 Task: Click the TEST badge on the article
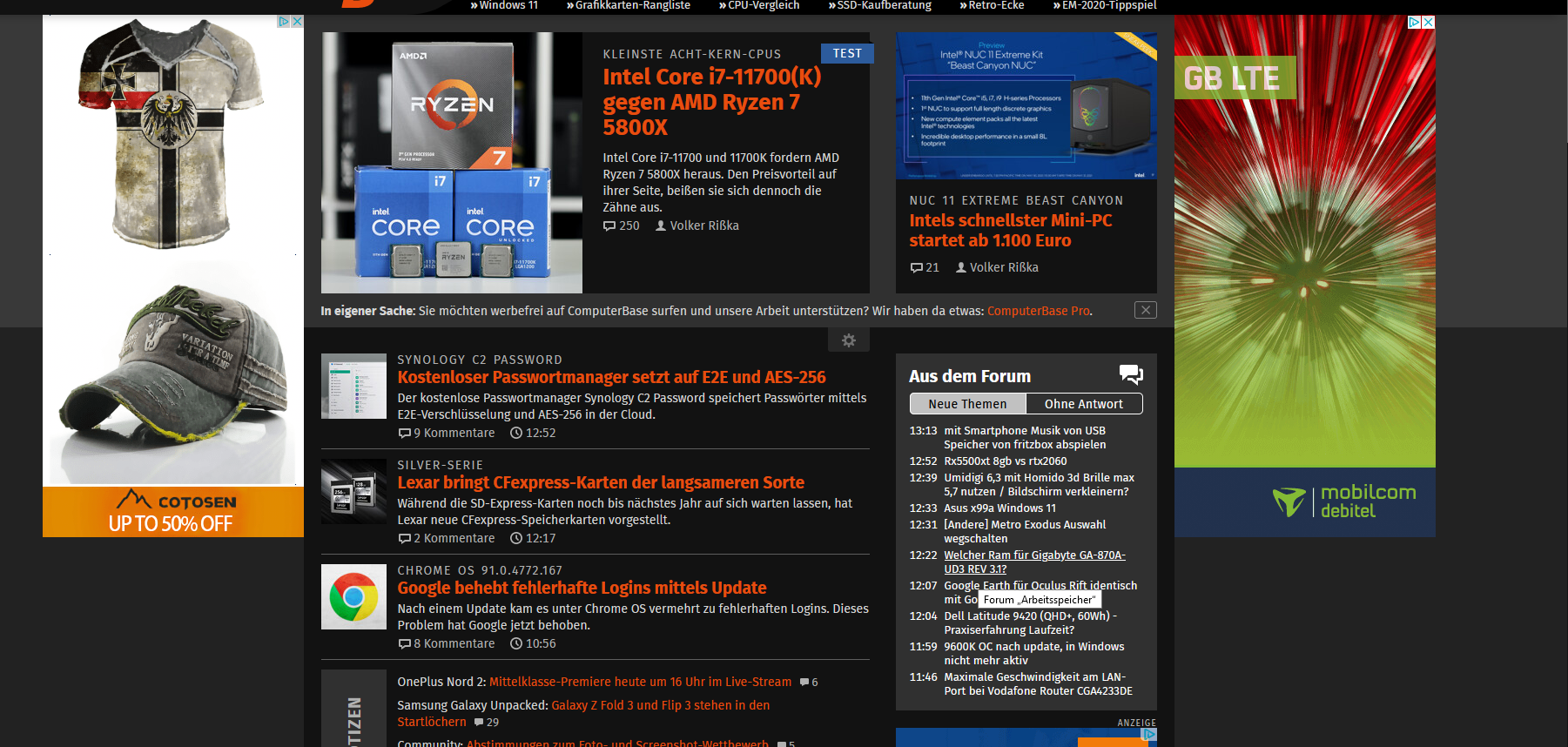(847, 53)
